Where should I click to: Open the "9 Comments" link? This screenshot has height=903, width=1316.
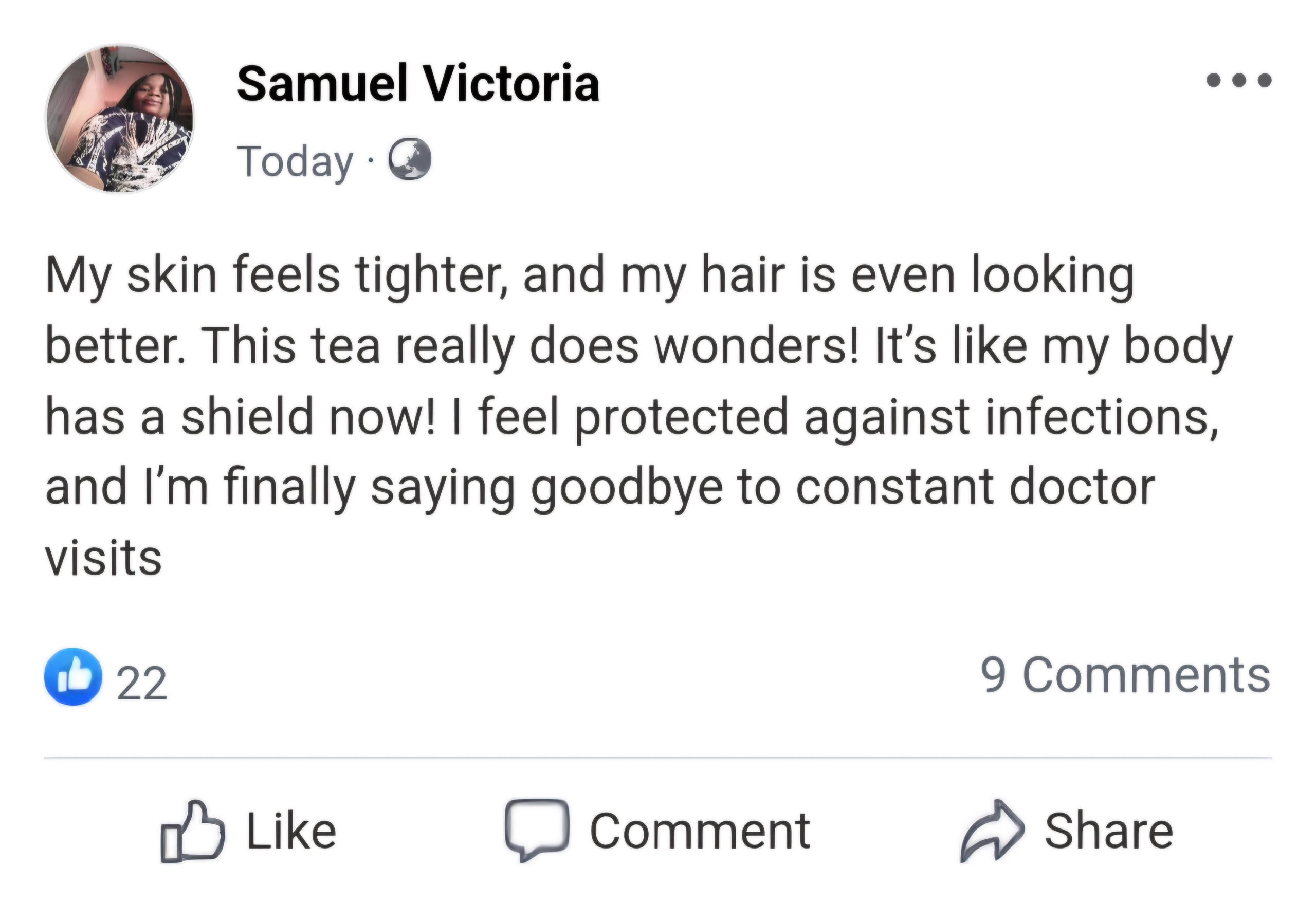(x=1125, y=675)
